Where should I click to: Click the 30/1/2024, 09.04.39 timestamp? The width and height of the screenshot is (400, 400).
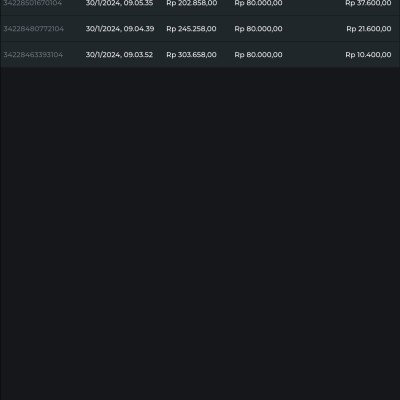click(120, 29)
